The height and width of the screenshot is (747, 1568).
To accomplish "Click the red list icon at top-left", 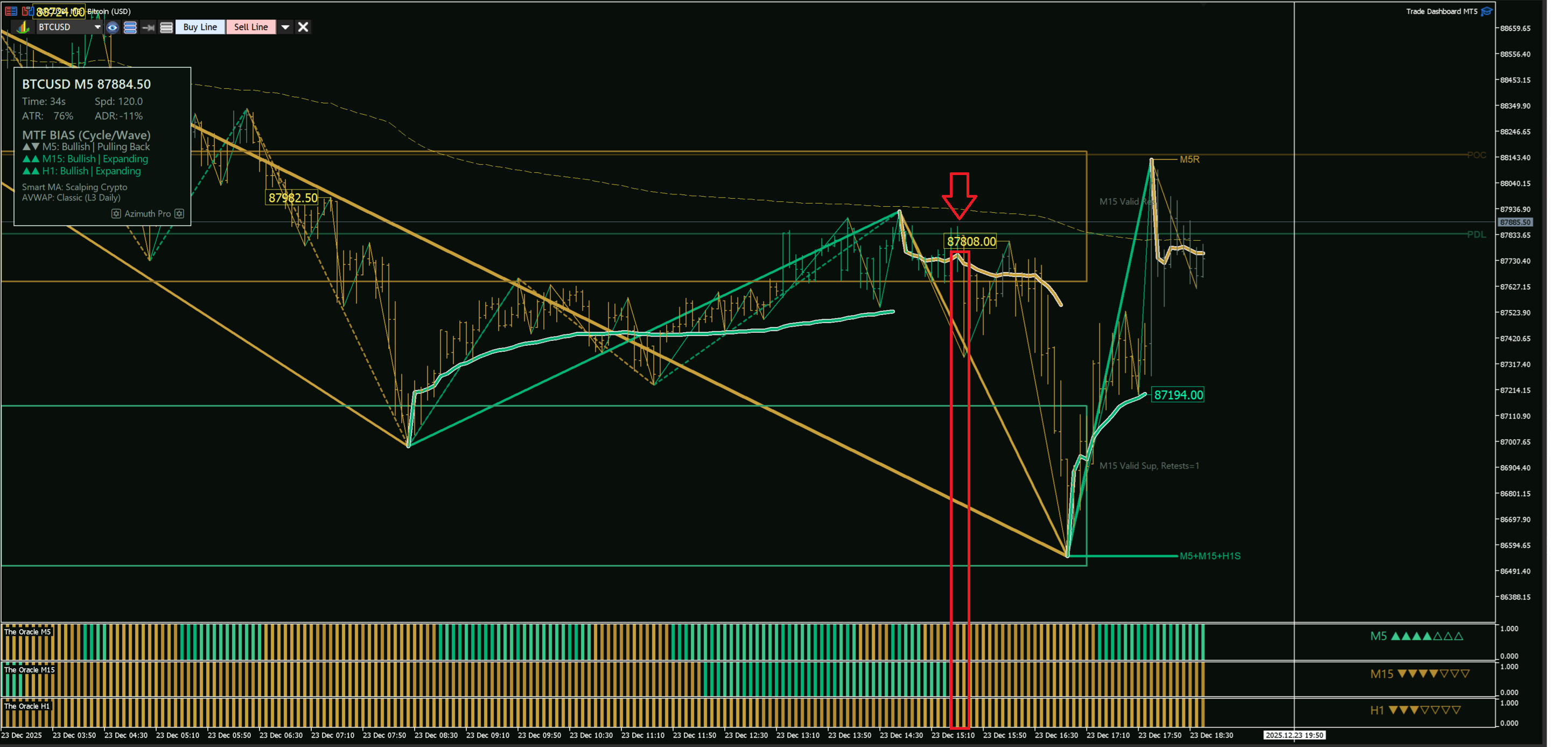I will pyautogui.click(x=11, y=11).
